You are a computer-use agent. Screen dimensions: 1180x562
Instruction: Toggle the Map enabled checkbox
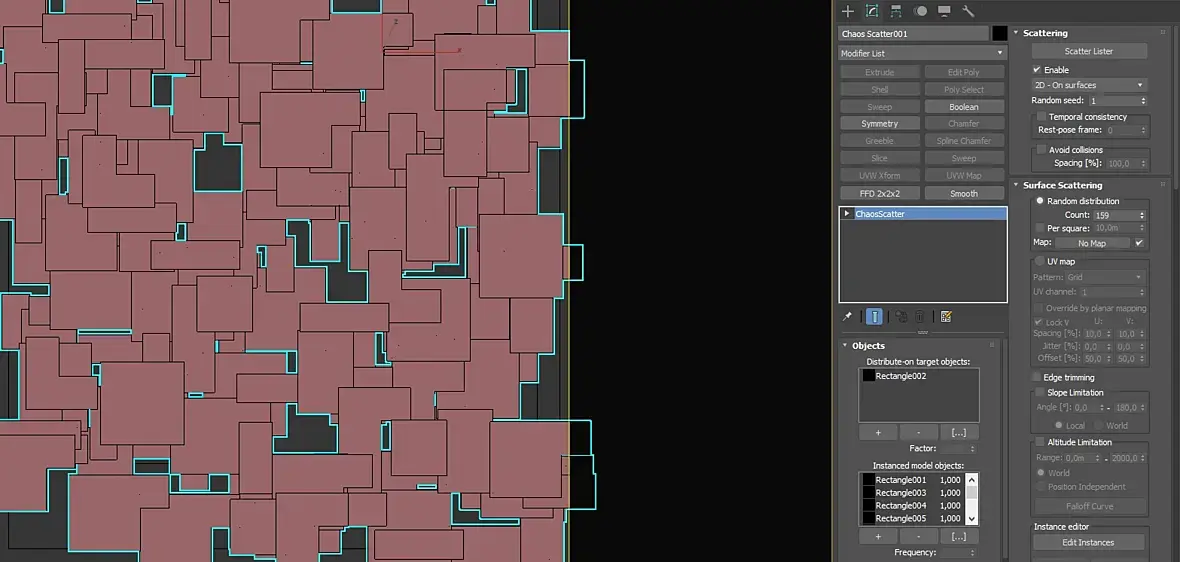1139,243
